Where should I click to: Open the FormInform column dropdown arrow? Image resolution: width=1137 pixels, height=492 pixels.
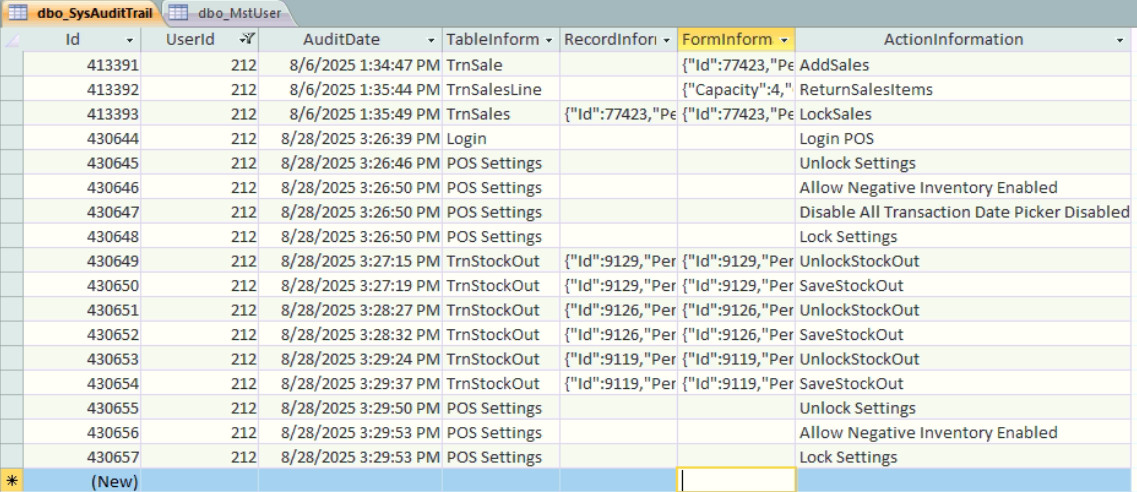tap(784, 40)
